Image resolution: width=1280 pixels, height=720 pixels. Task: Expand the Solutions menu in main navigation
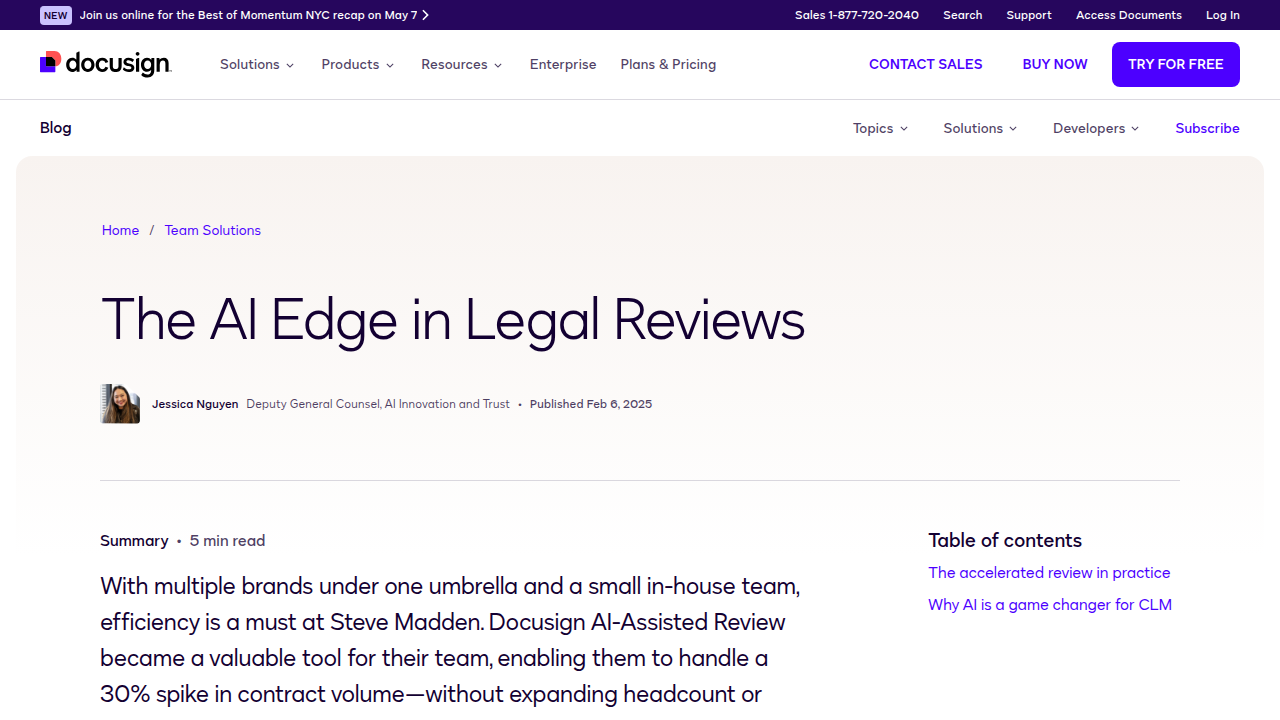257,64
